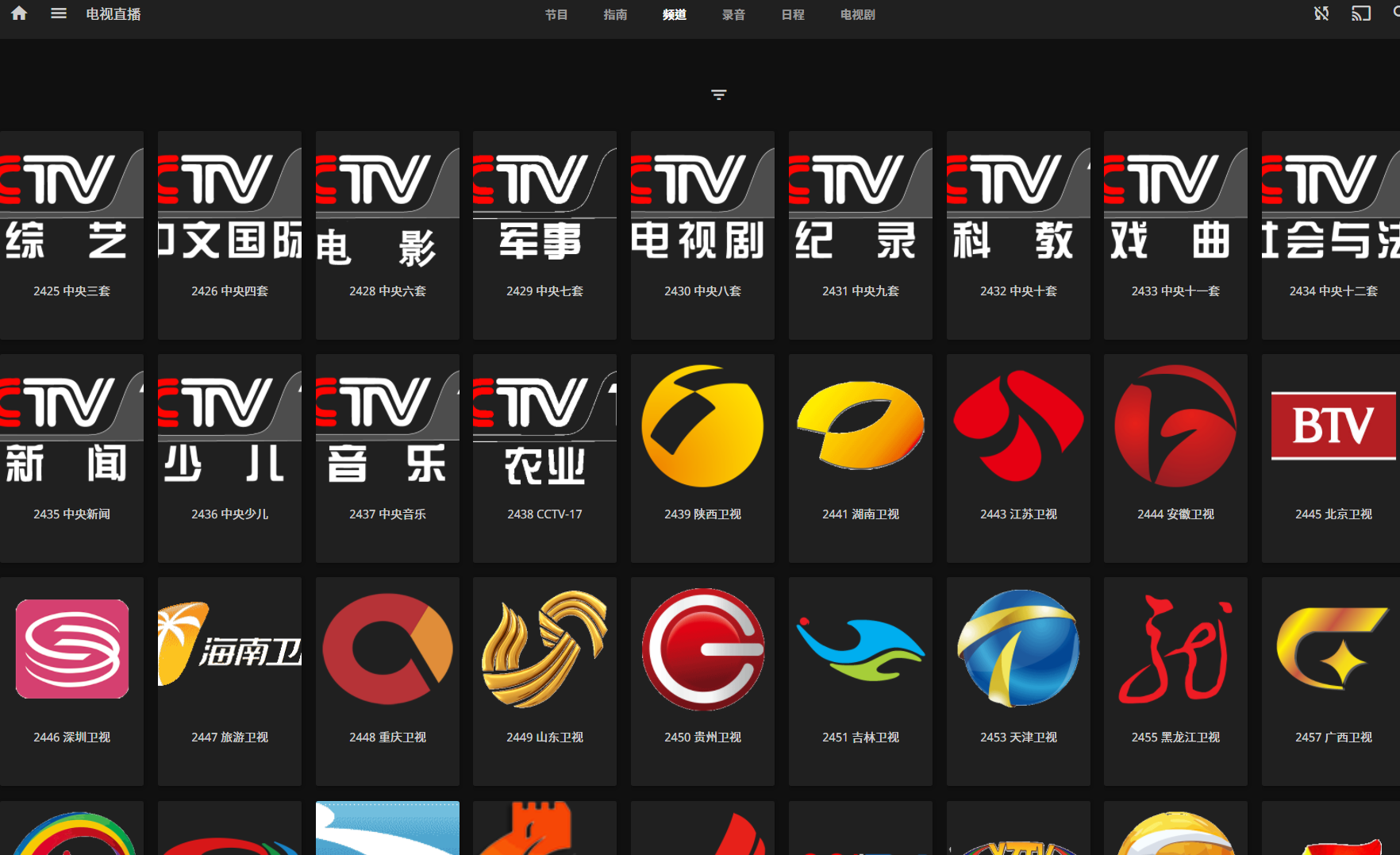Select the 贵州卫视 red G logo

(702, 649)
